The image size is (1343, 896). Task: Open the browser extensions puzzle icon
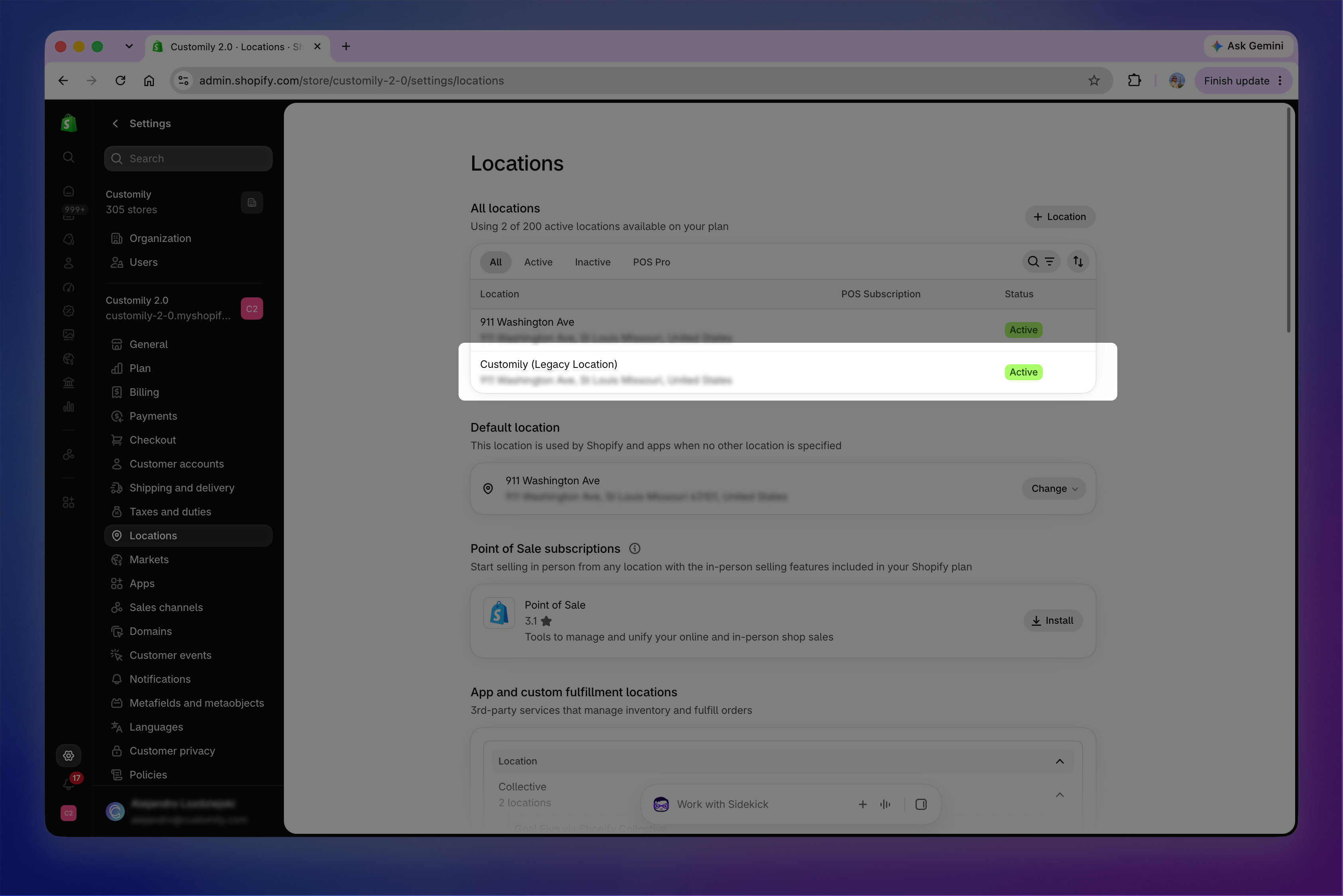pos(1134,81)
